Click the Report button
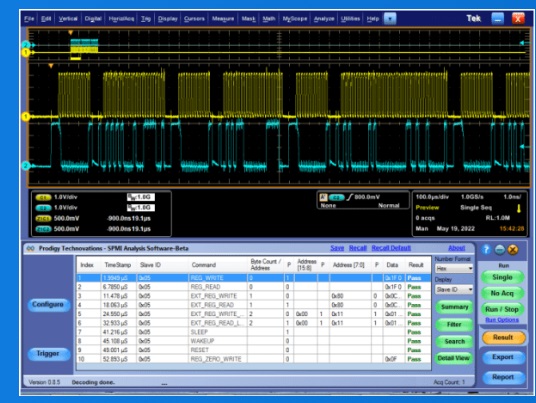 click(x=503, y=377)
